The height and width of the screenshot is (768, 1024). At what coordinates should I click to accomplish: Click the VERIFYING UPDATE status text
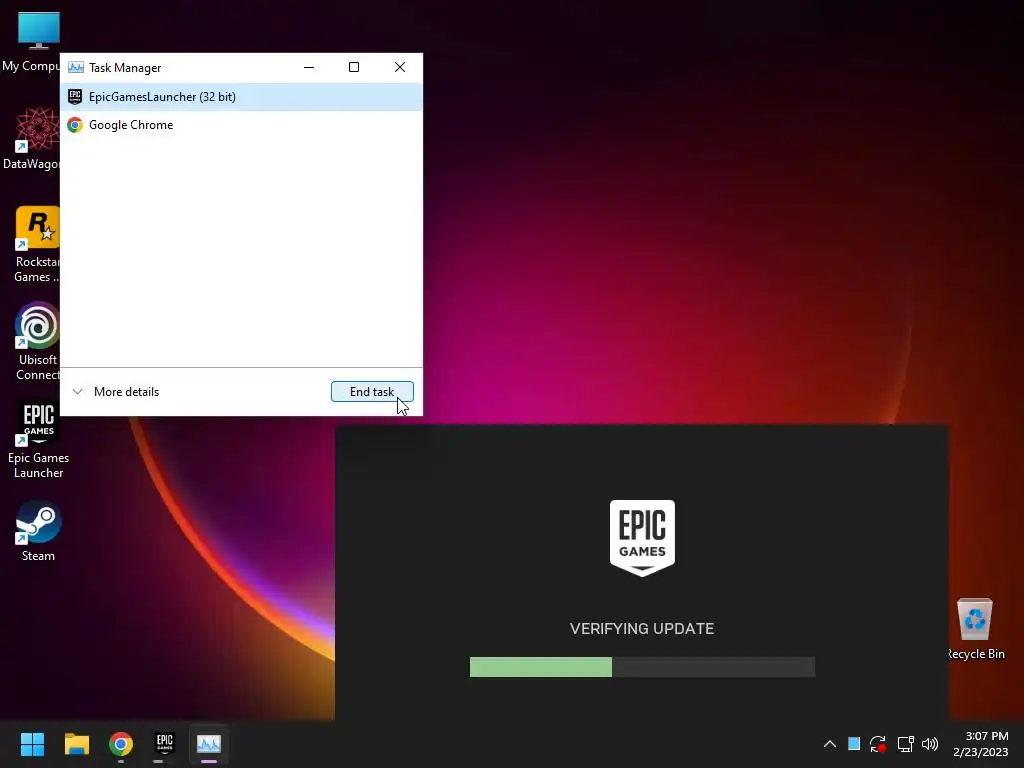point(642,629)
